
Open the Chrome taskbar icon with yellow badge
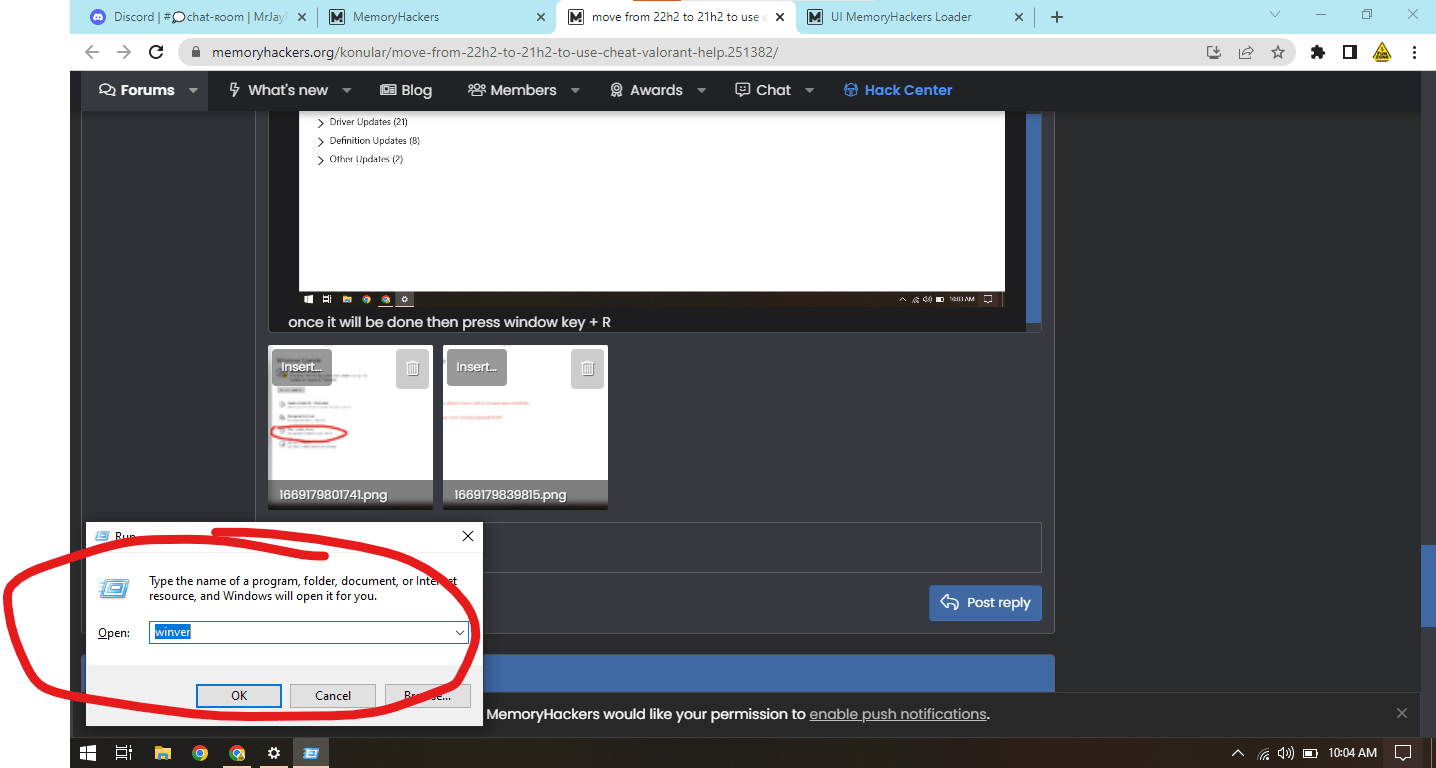click(x=237, y=753)
